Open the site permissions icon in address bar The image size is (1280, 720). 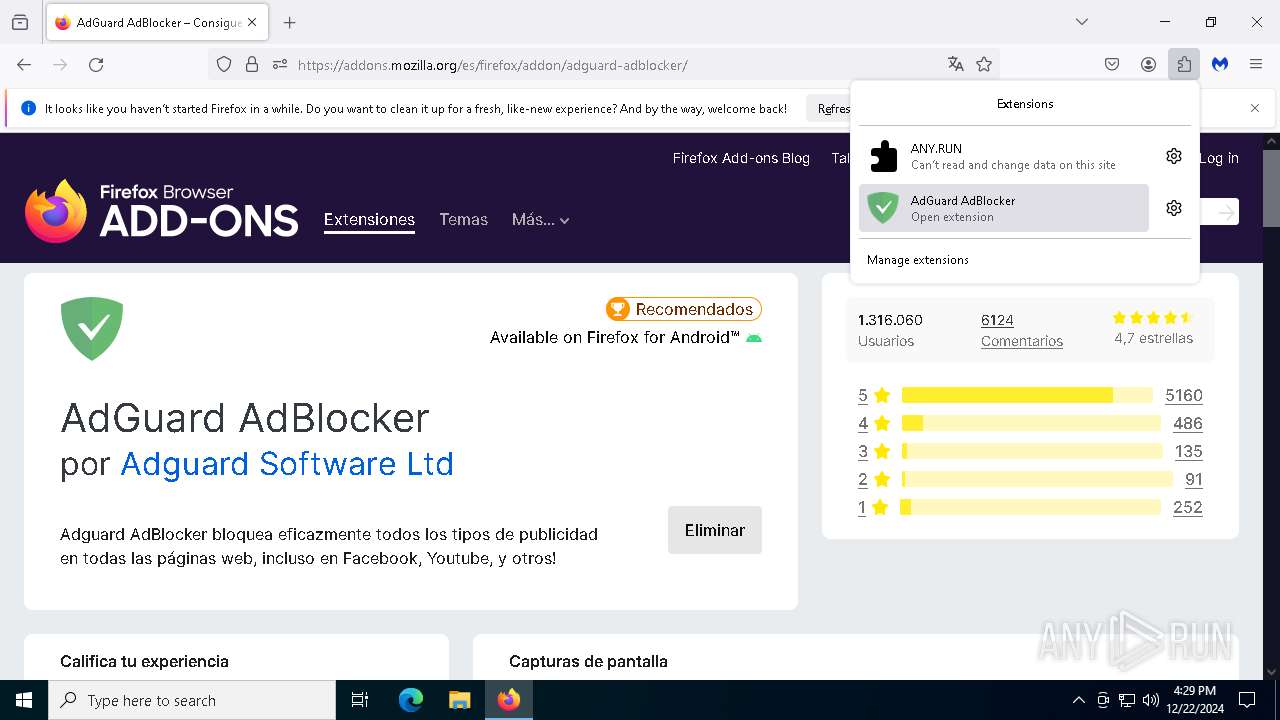[x=280, y=64]
